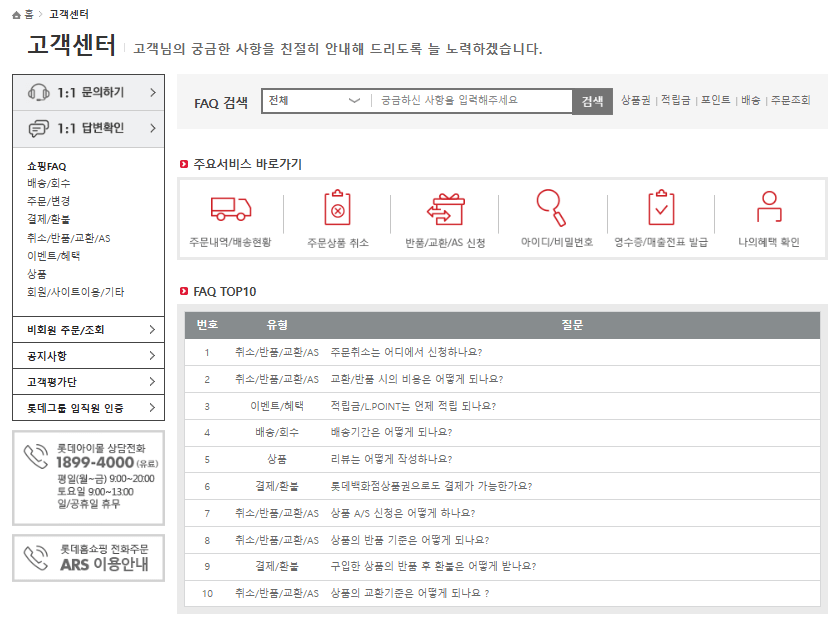This screenshot has width=836, height=623.
Task: Click 홈 text in the breadcrumb
Action: click(29, 14)
